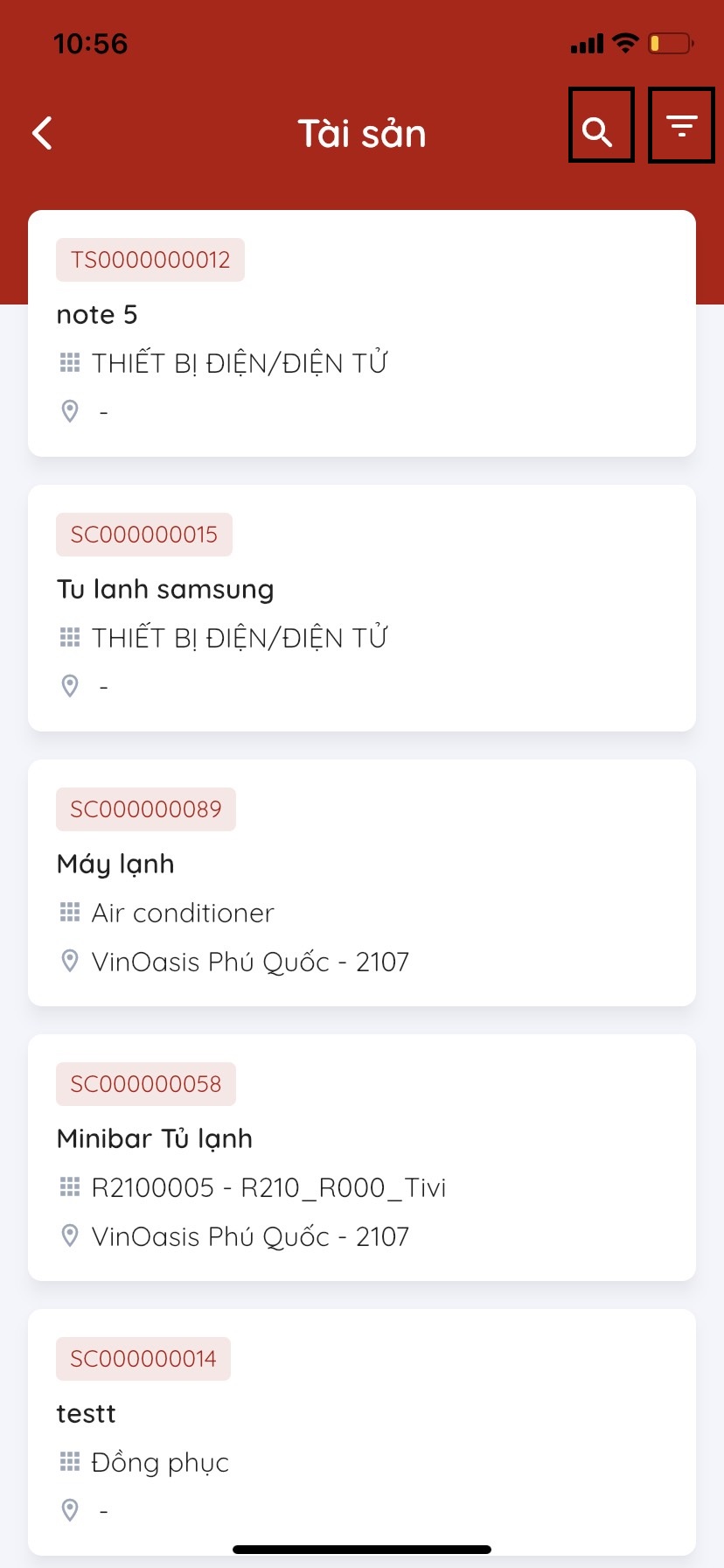Select asset code tag SC000000015
724x1568 pixels.
tap(144, 535)
